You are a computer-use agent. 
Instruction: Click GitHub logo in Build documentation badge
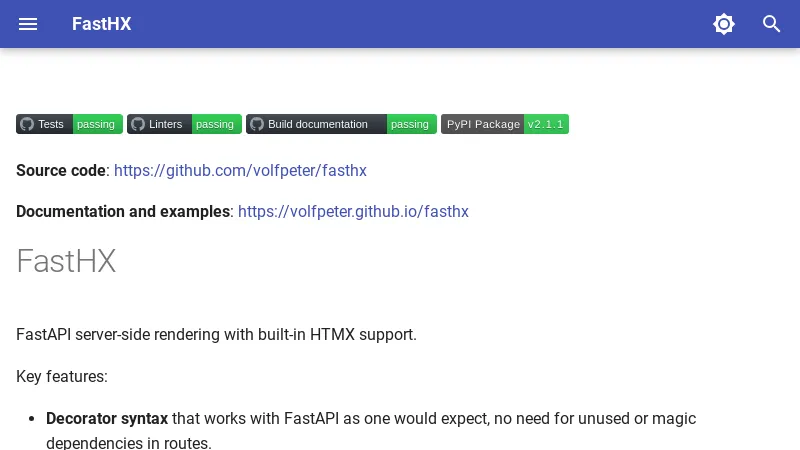[x=257, y=124]
